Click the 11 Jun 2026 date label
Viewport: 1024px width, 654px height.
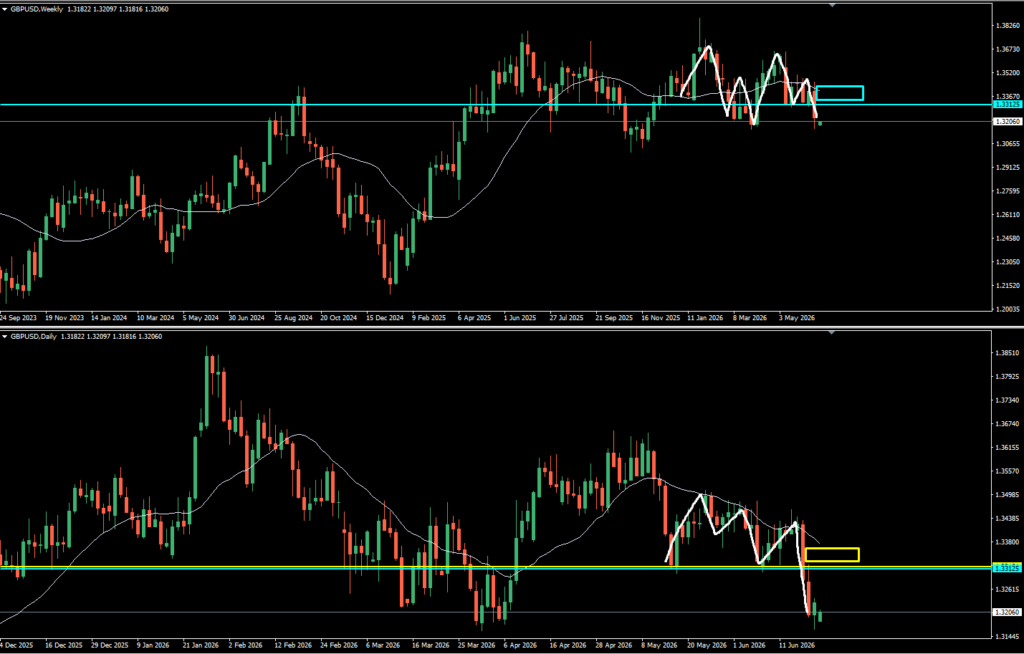797,645
